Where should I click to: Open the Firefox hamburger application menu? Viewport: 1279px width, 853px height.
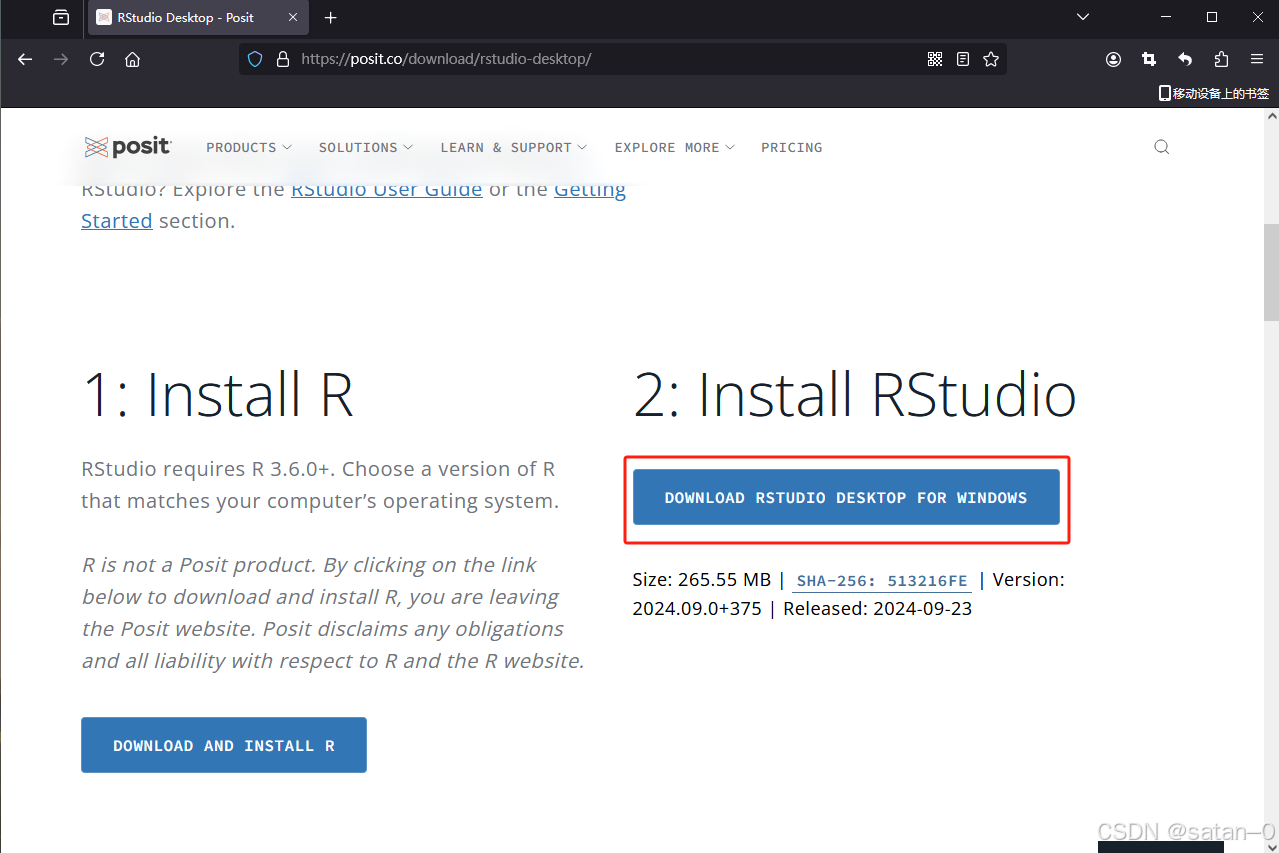[x=1257, y=59]
